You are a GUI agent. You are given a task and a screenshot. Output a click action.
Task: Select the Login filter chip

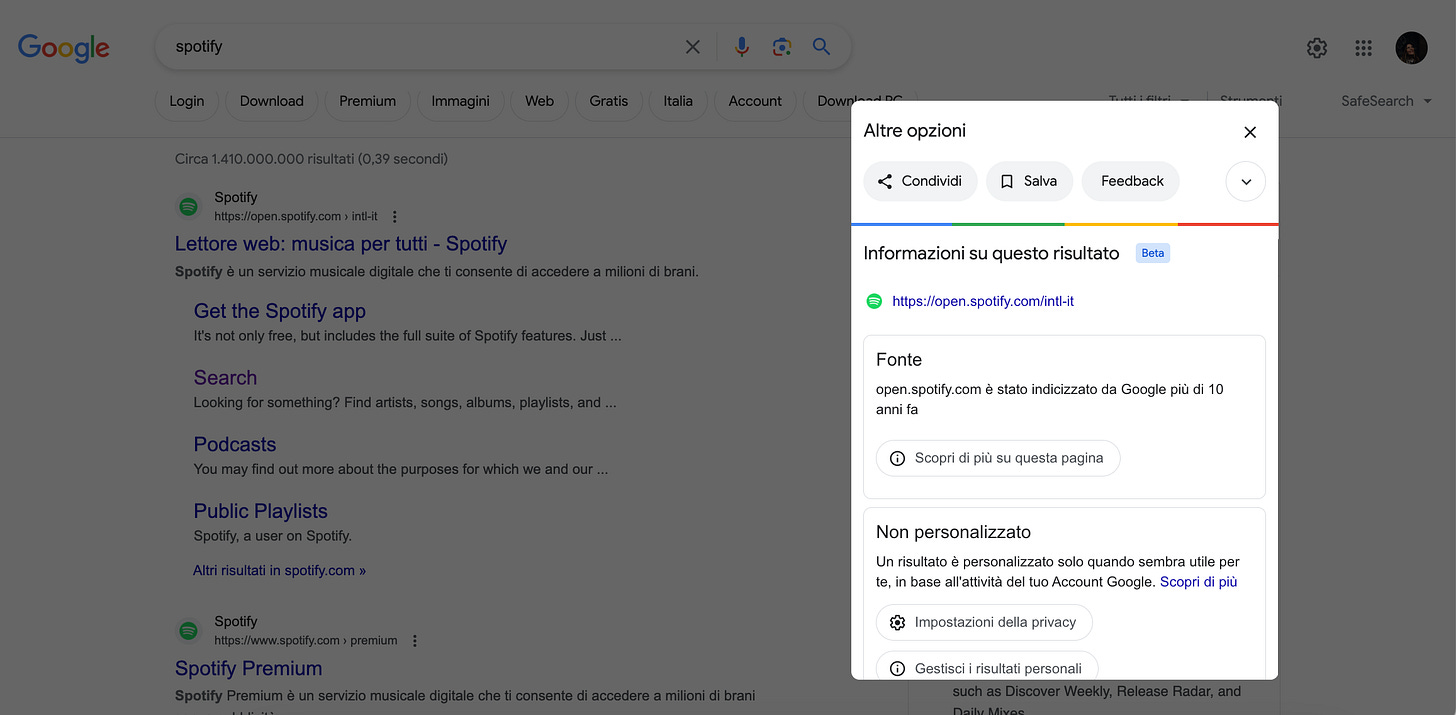(x=187, y=101)
